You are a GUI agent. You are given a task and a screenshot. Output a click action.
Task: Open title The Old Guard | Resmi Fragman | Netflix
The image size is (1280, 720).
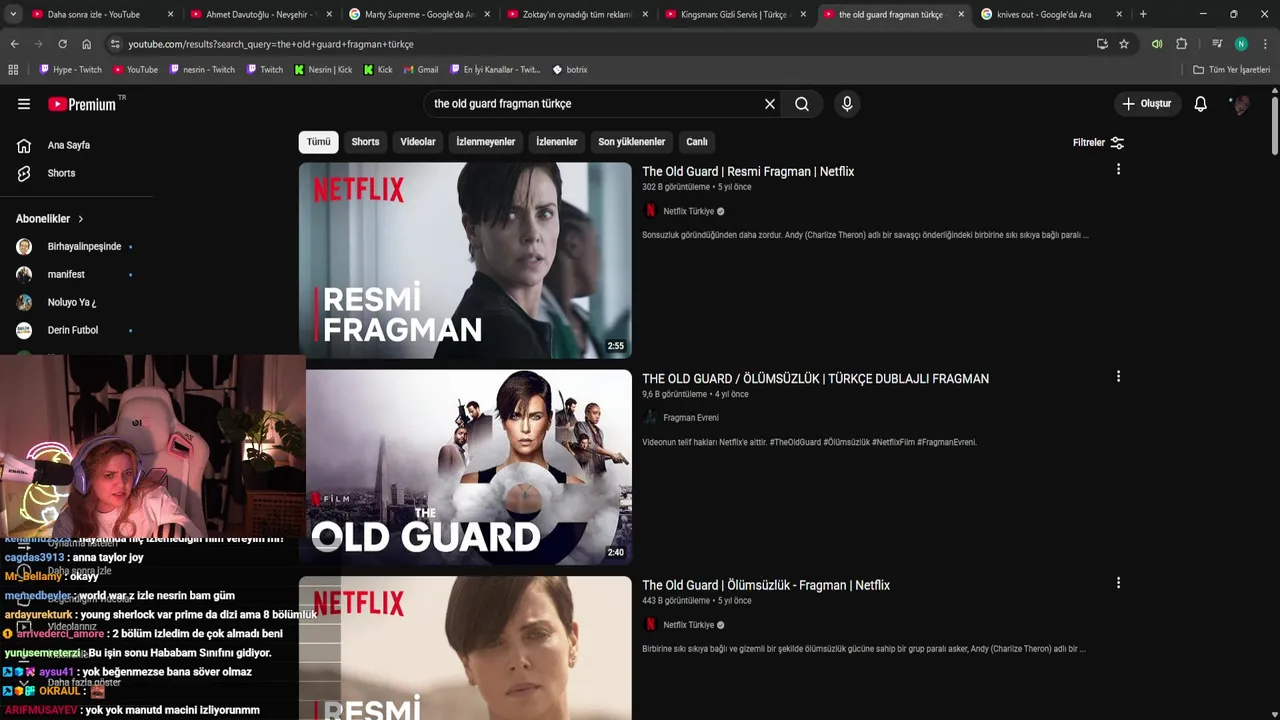click(x=748, y=172)
